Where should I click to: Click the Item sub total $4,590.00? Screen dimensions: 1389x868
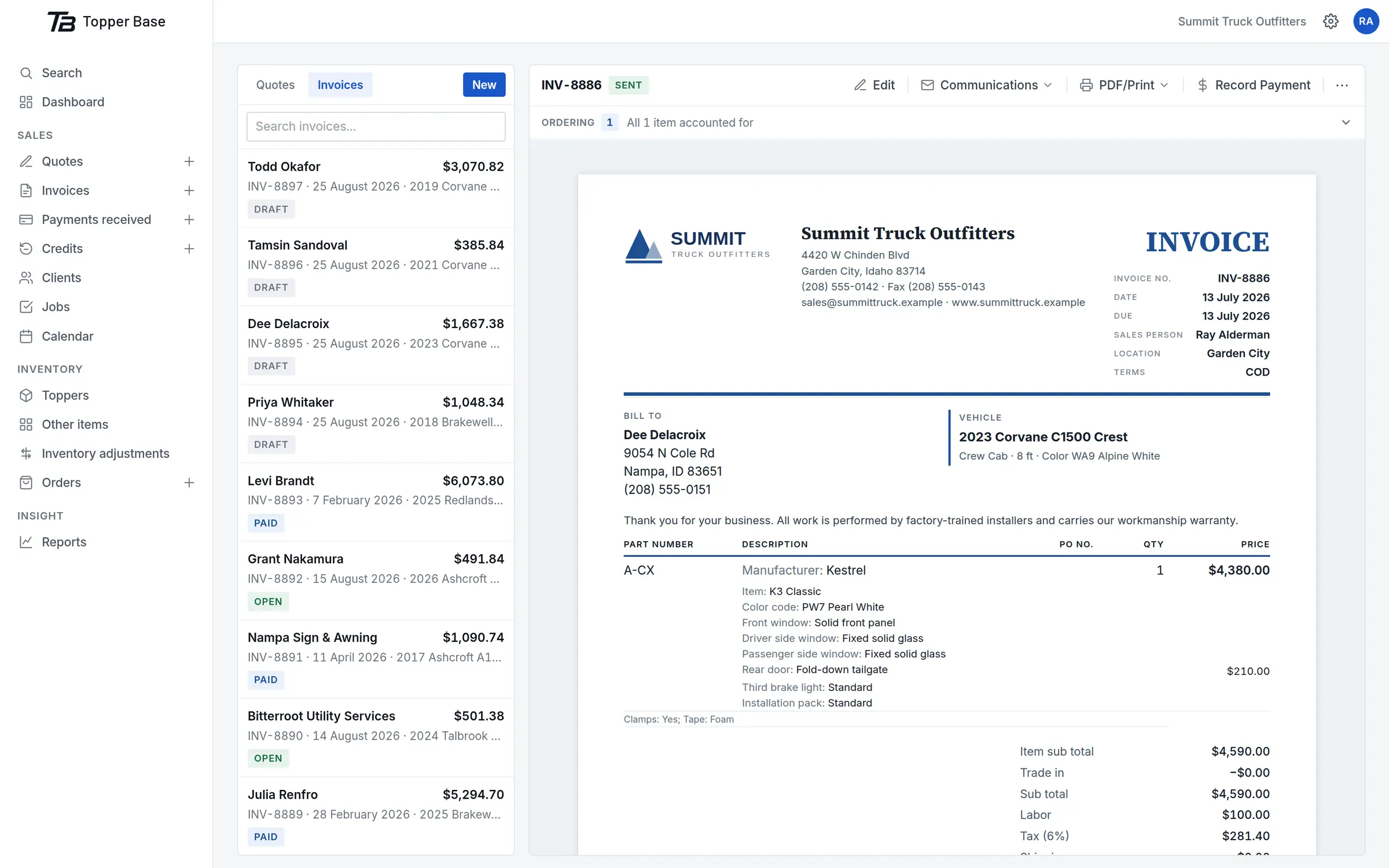click(x=1240, y=751)
